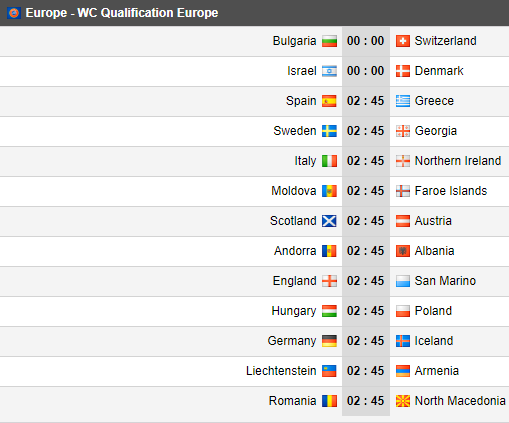Select the Iceland flag icon

(403, 341)
